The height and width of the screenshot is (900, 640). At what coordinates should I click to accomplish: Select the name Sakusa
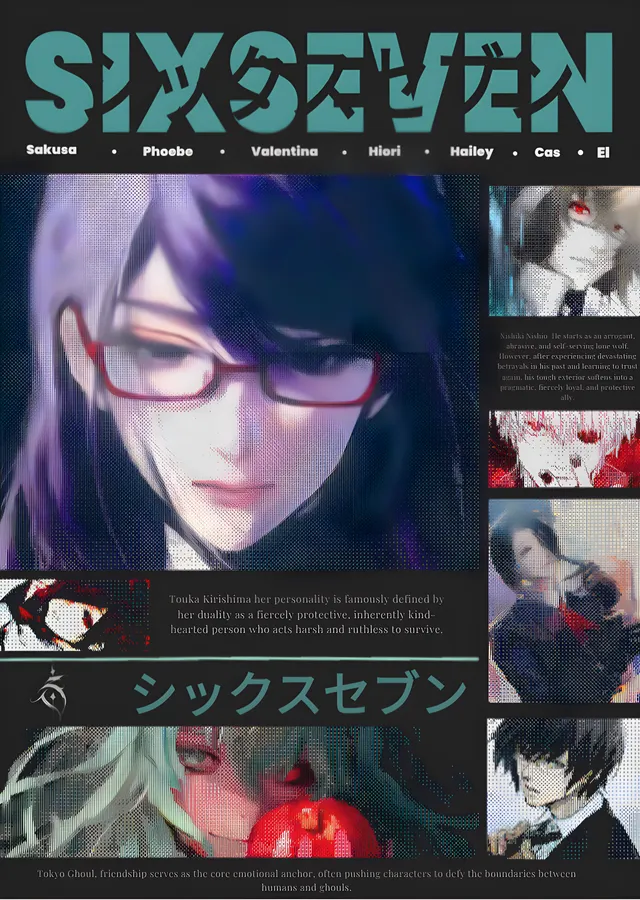[x=51, y=150]
